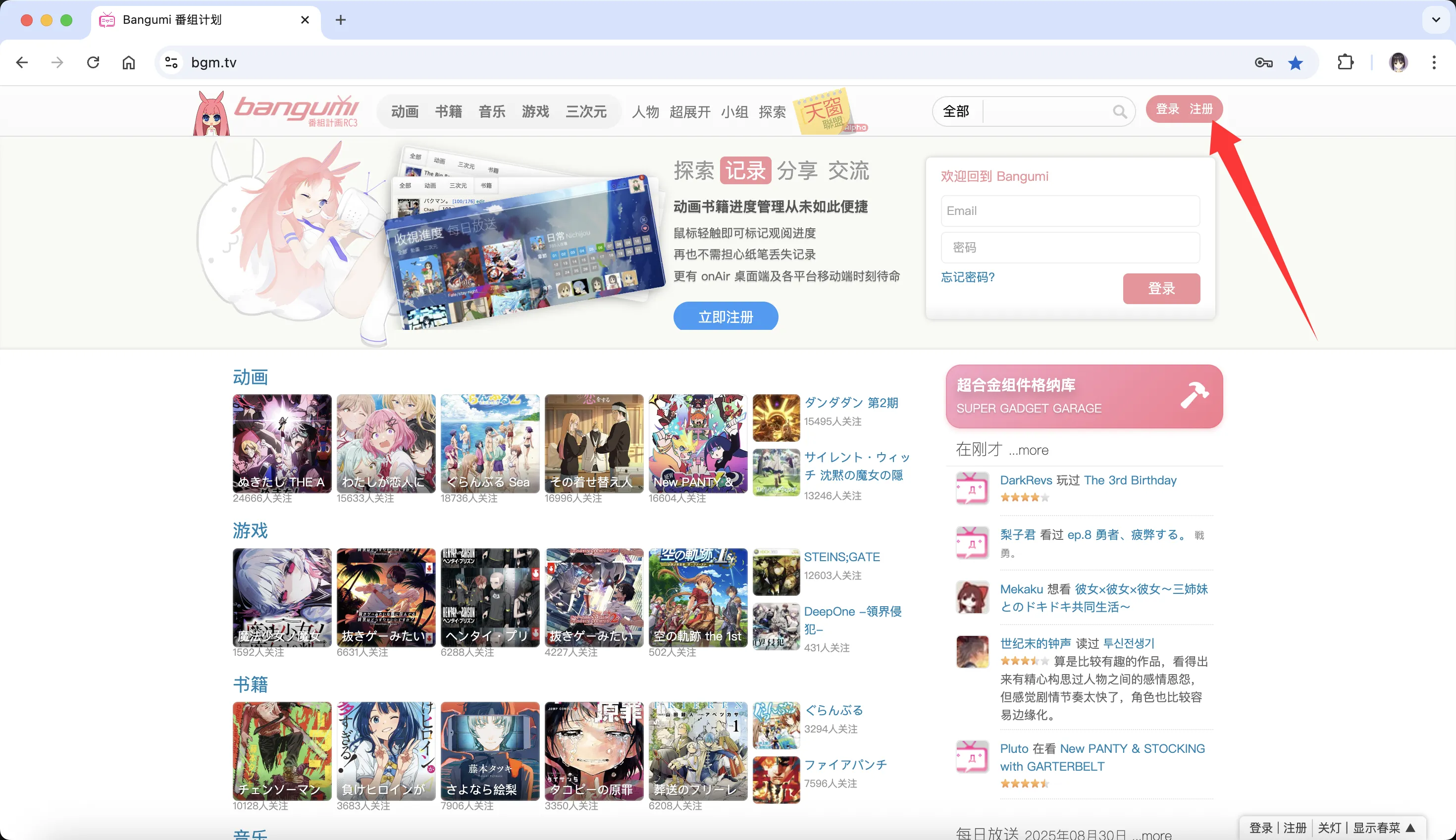Open the 书籍 navigation menu
Image resolution: width=1456 pixels, height=840 pixels.
[x=448, y=111]
